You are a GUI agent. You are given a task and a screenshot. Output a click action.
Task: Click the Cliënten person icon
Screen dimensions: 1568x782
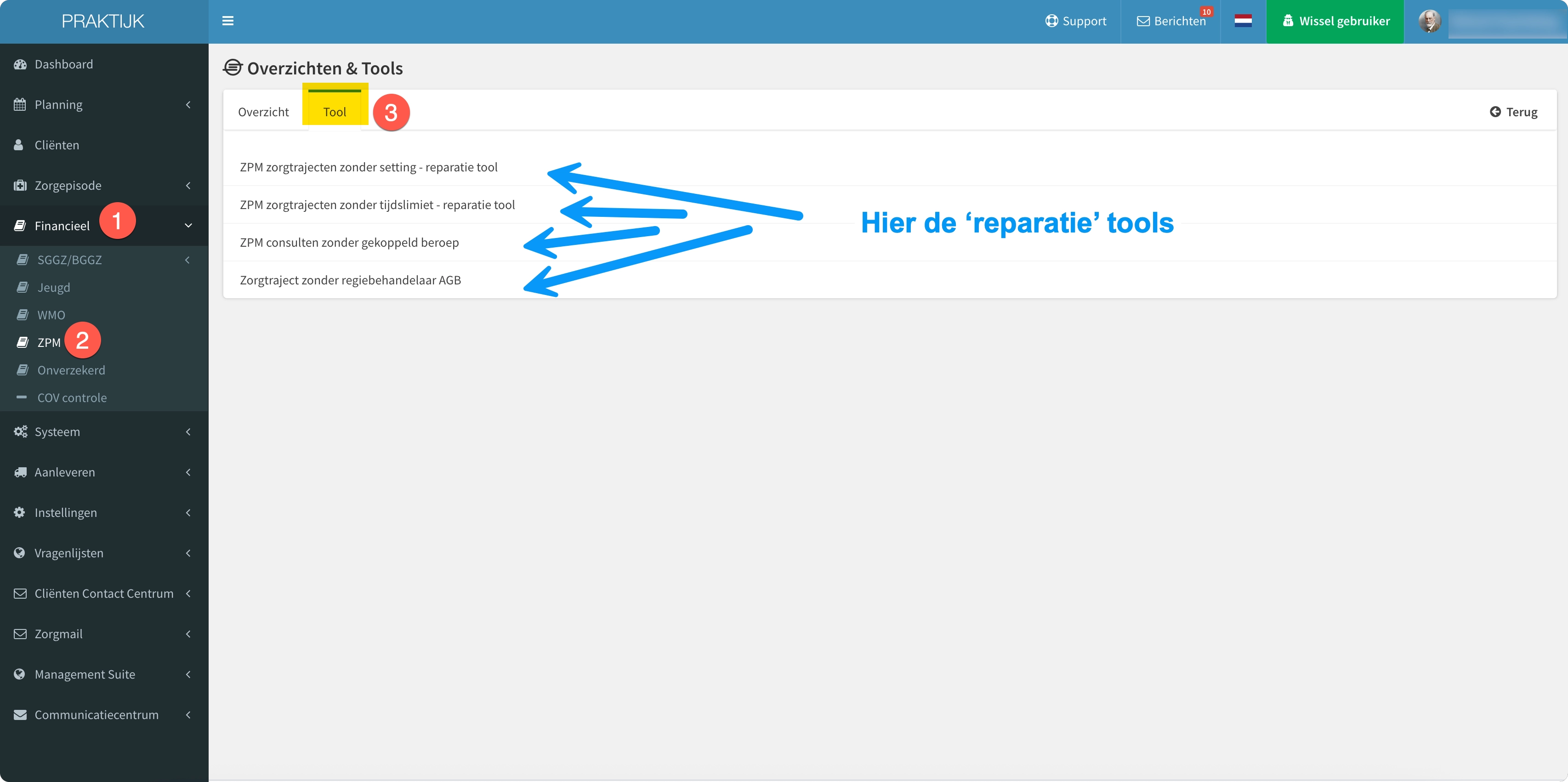coord(19,145)
